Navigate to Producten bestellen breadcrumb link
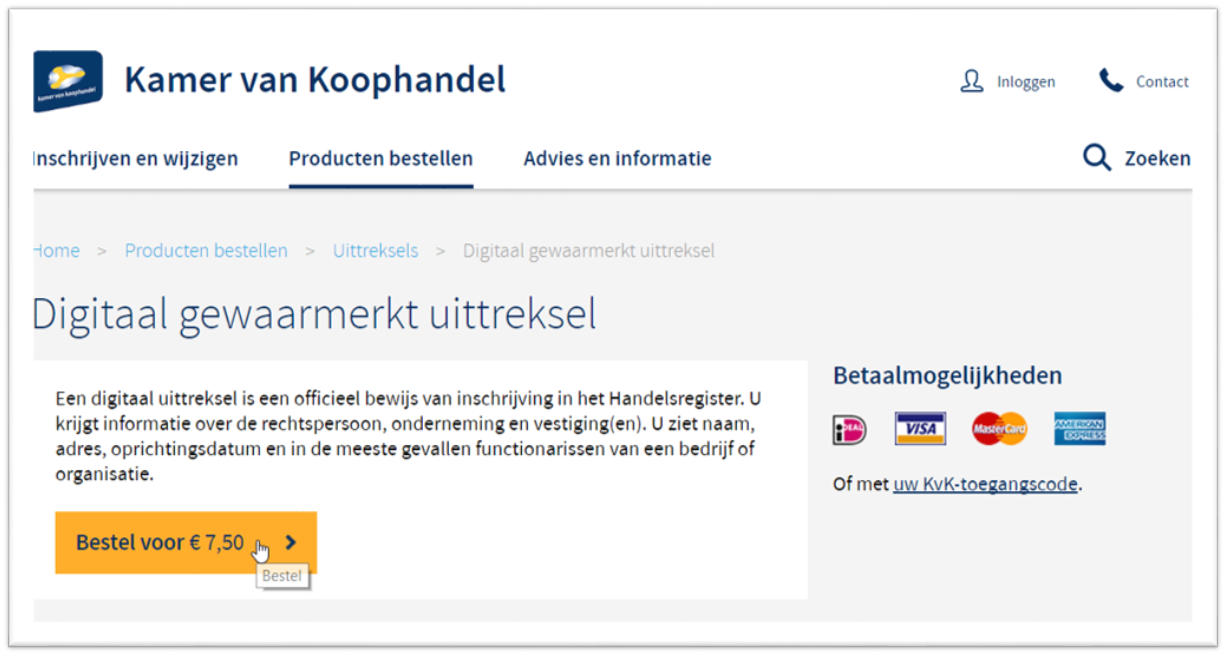The width and height of the screenshot is (1226, 656). 206,251
